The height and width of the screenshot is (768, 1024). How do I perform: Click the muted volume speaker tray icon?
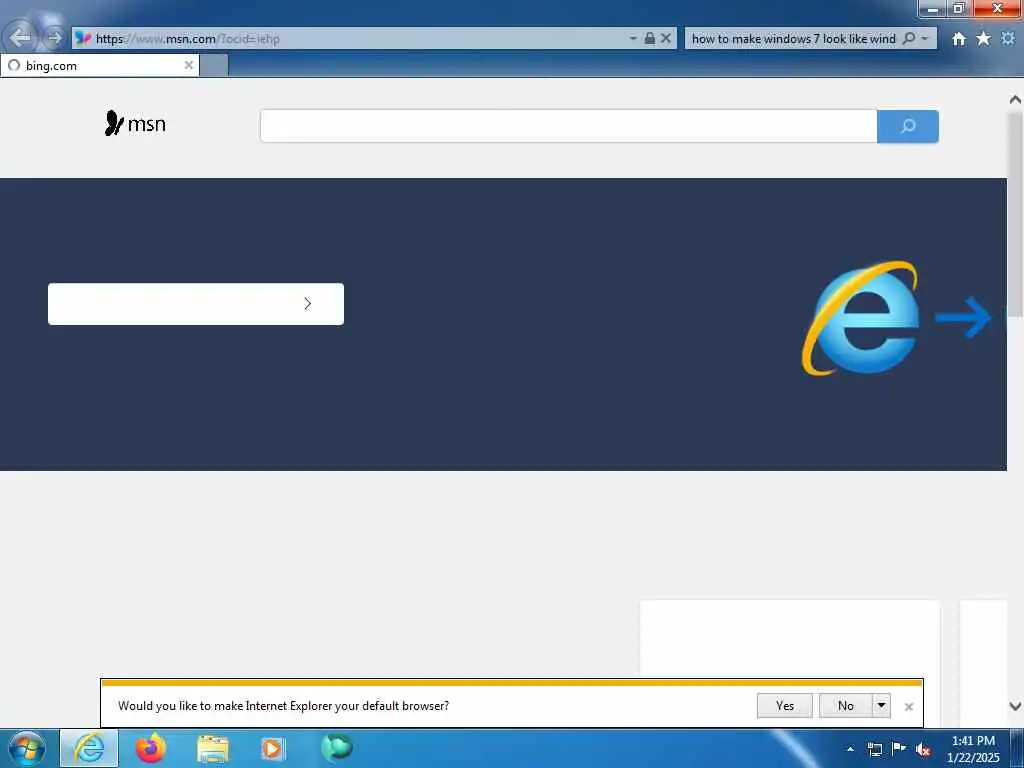(923, 750)
